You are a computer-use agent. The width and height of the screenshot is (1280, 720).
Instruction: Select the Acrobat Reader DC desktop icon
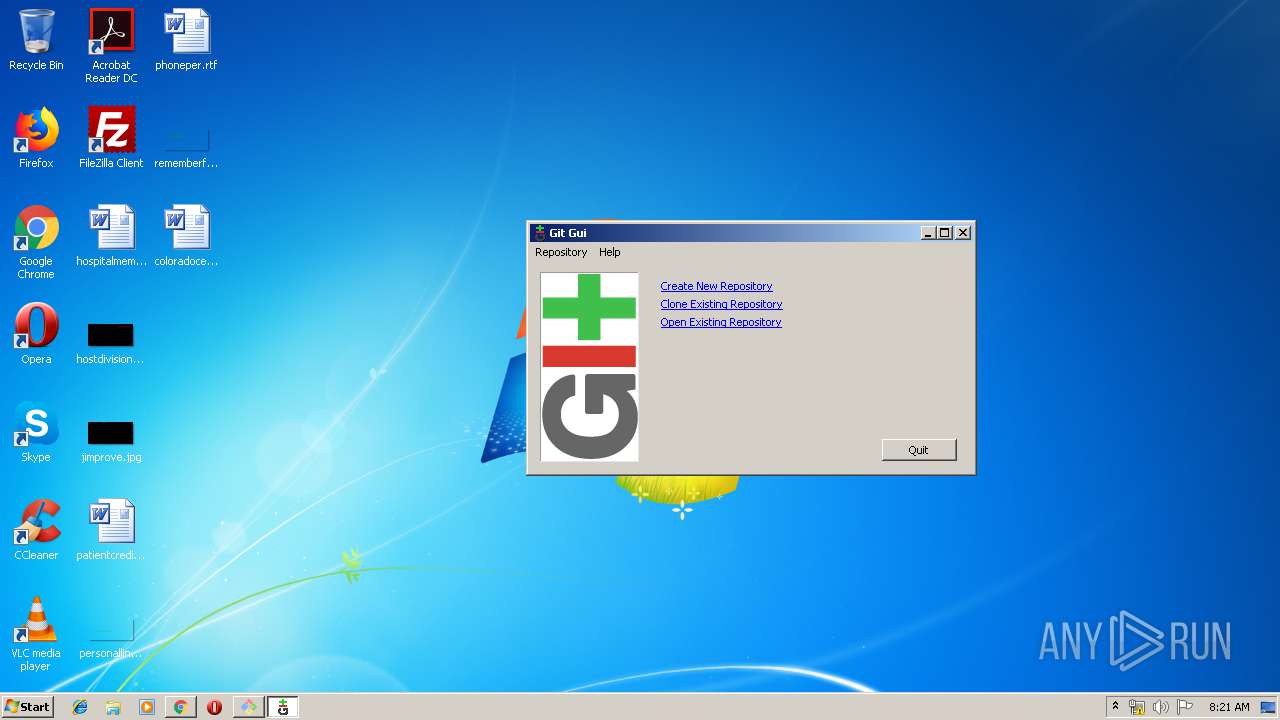click(111, 46)
